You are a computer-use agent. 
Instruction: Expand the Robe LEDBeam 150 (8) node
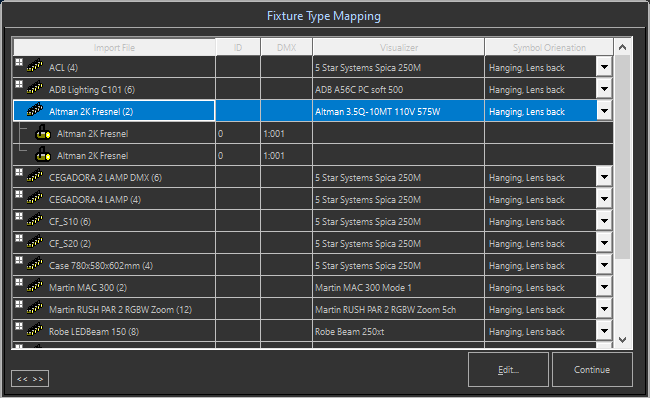click(x=19, y=326)
